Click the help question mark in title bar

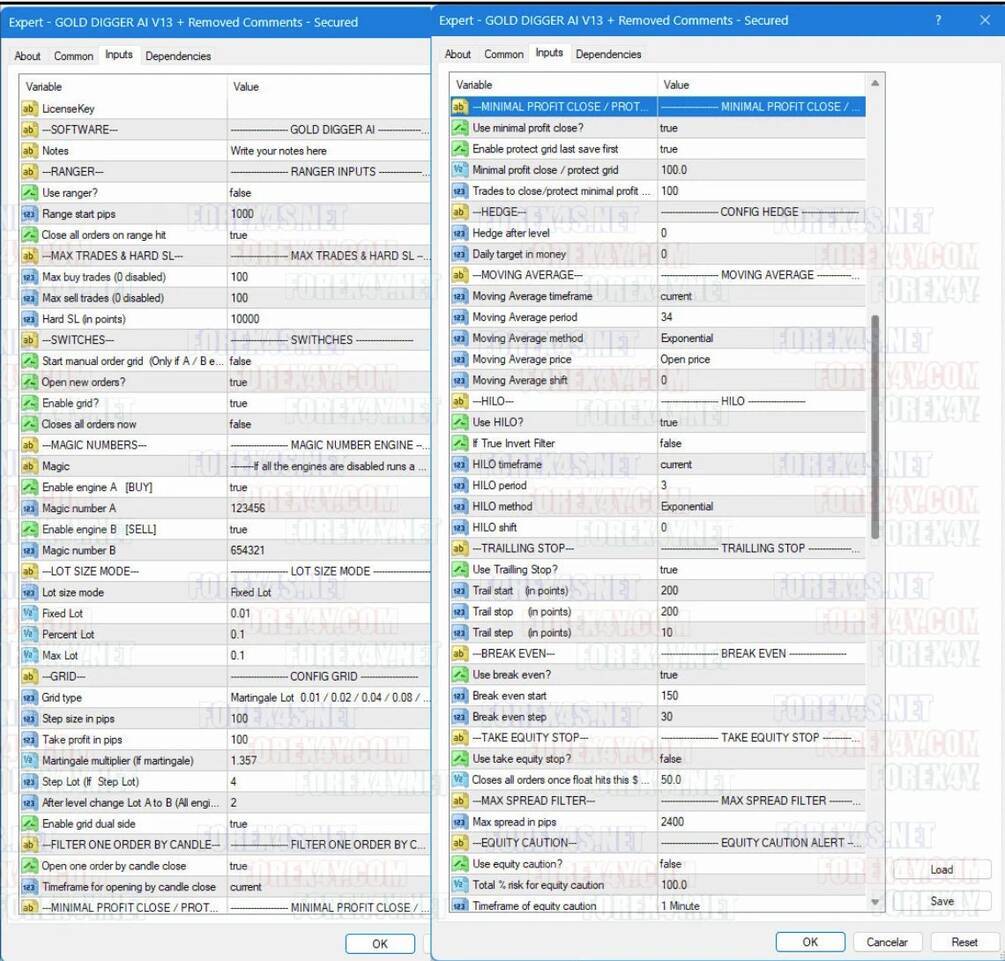(x=938, y=21)
